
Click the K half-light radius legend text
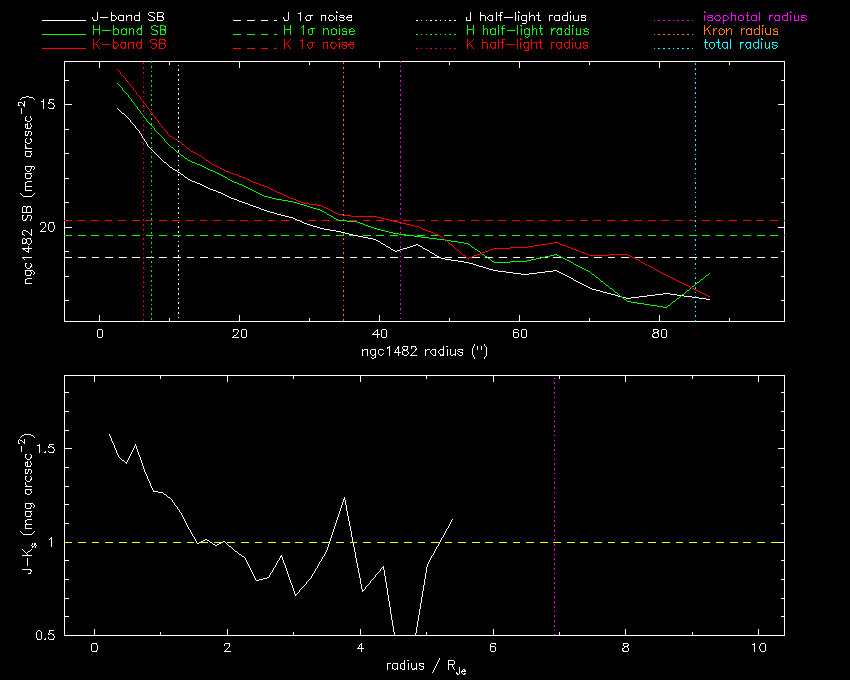click(x=527, y=45)
